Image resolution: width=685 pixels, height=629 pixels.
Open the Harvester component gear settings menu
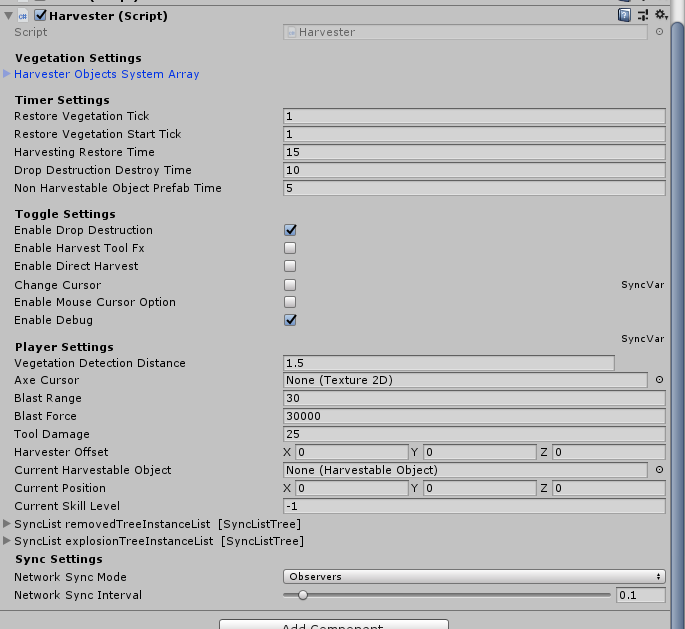click(x=661, y=15)
